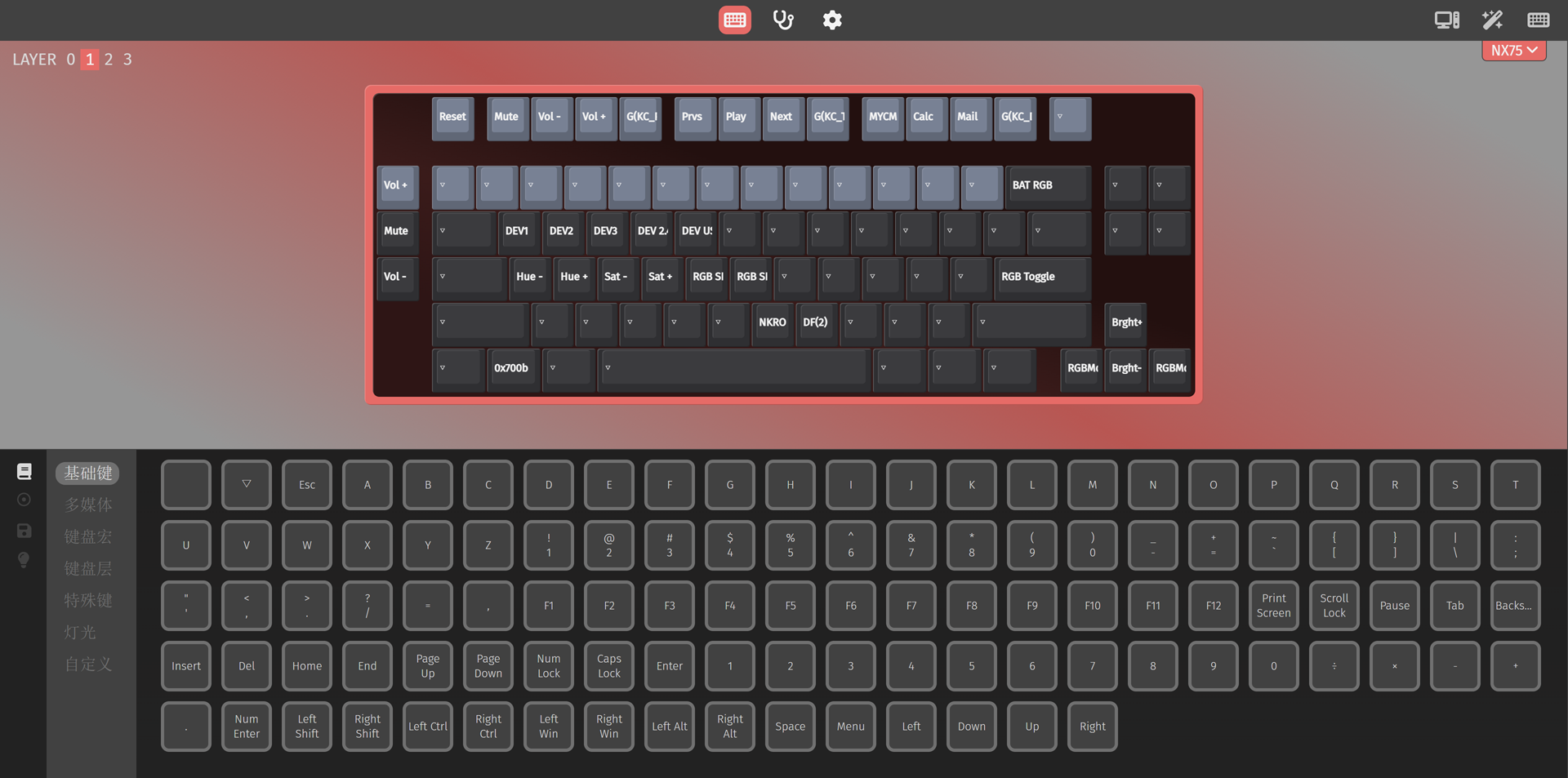Open the 多媒体 key category
Viewport: 1568px width, 778px height.
pos(88,505)
